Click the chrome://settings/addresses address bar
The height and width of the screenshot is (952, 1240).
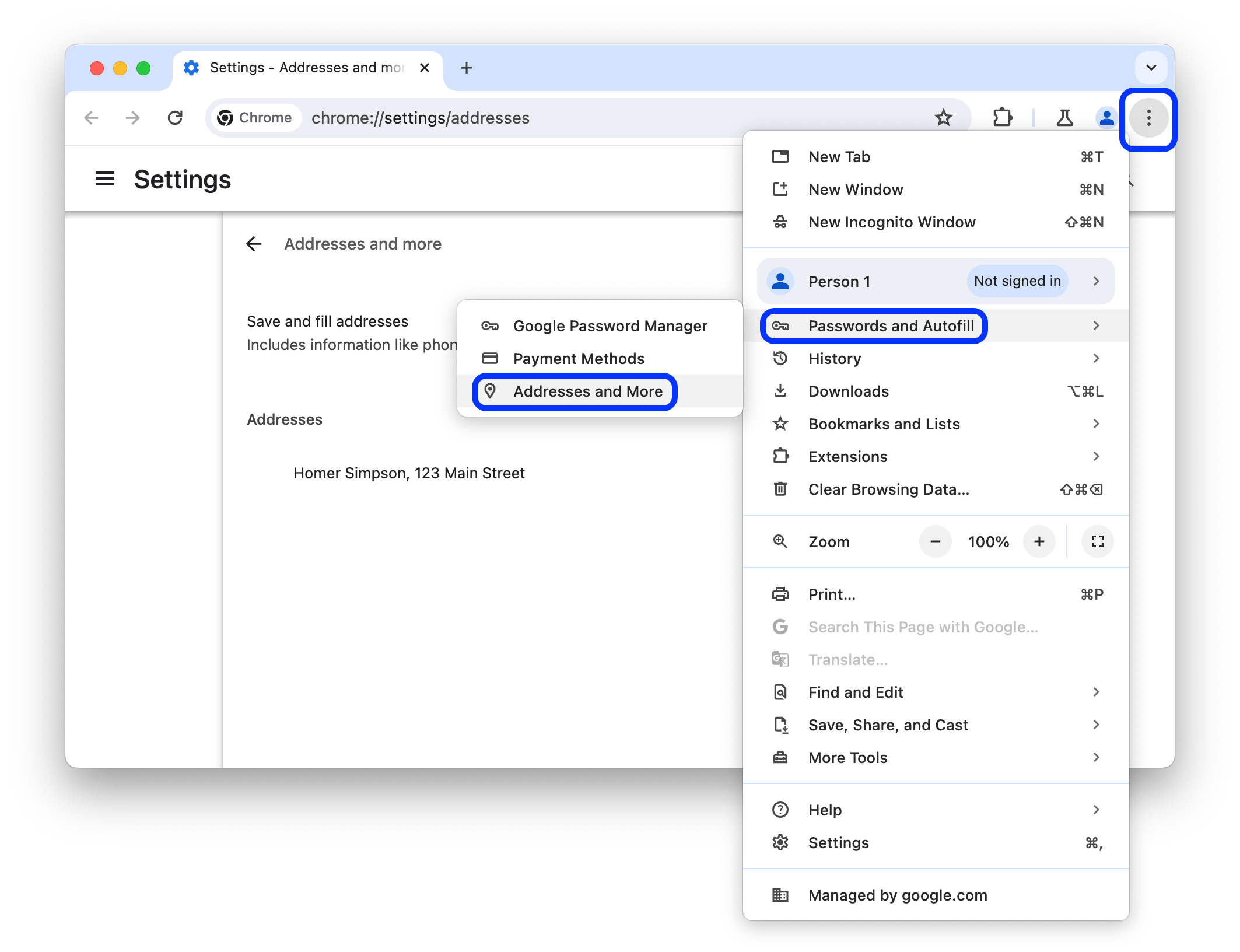pyautogui.click(x=420, y=117)
